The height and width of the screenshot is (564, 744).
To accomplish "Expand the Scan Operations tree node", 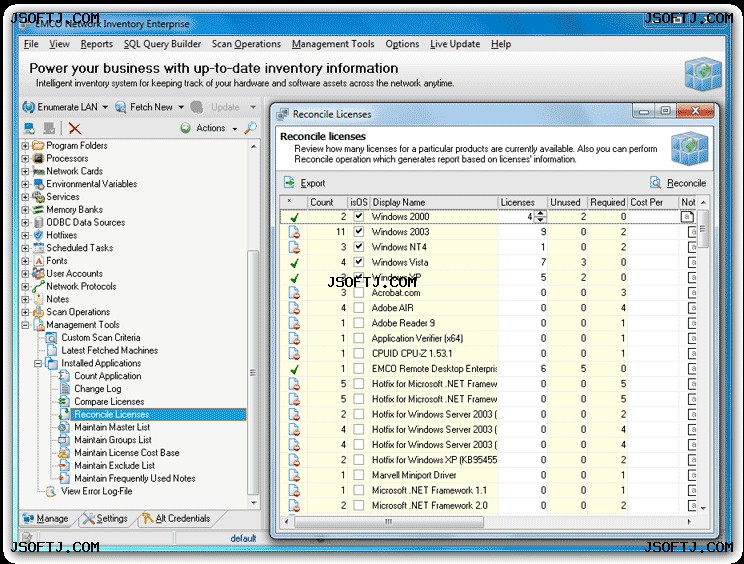I will coord(25,312).
